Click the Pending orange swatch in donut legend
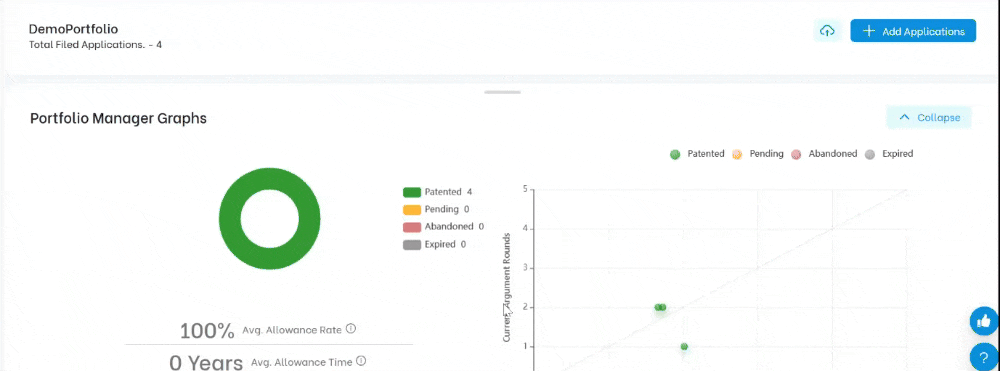1000x371 pixels. (412, 209)
